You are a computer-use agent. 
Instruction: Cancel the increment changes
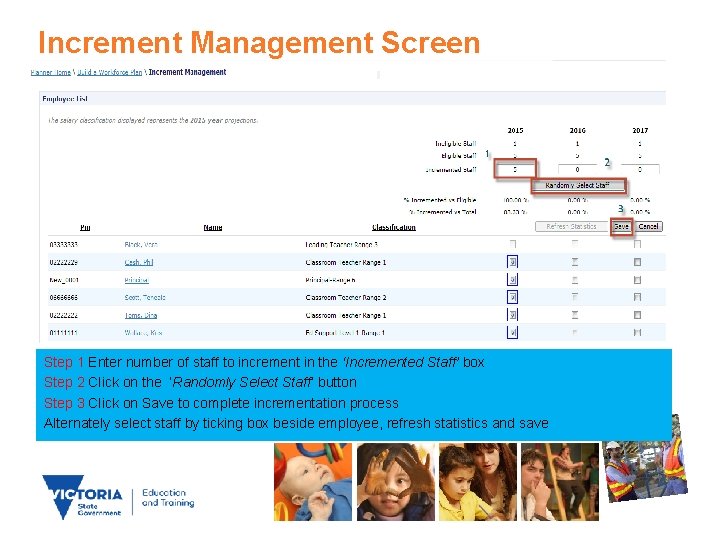coord(648,226)
